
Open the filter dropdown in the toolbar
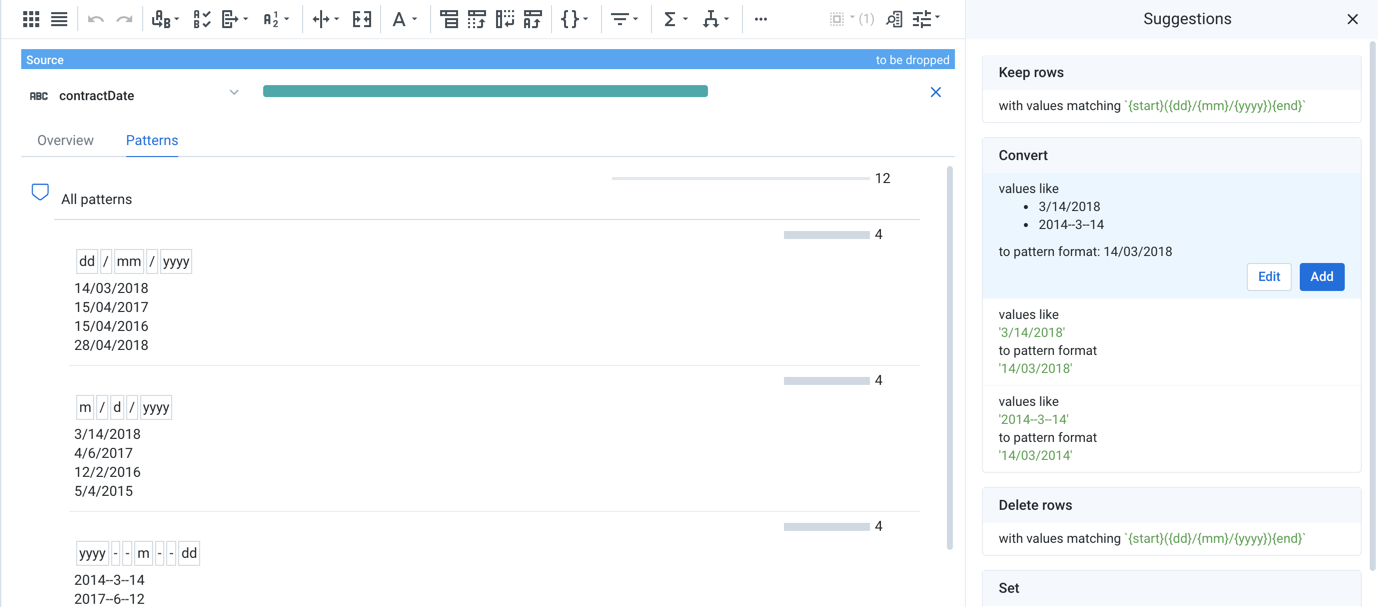point(620,18)
